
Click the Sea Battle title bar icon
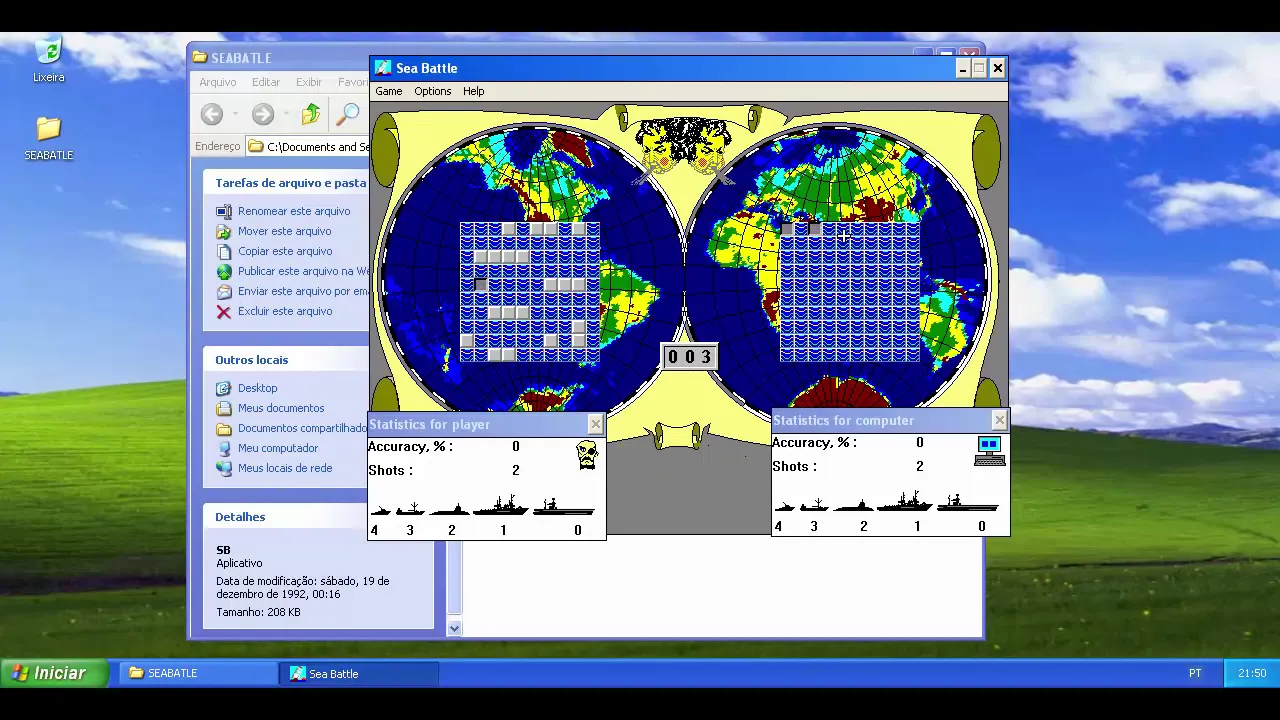point(383,68)
